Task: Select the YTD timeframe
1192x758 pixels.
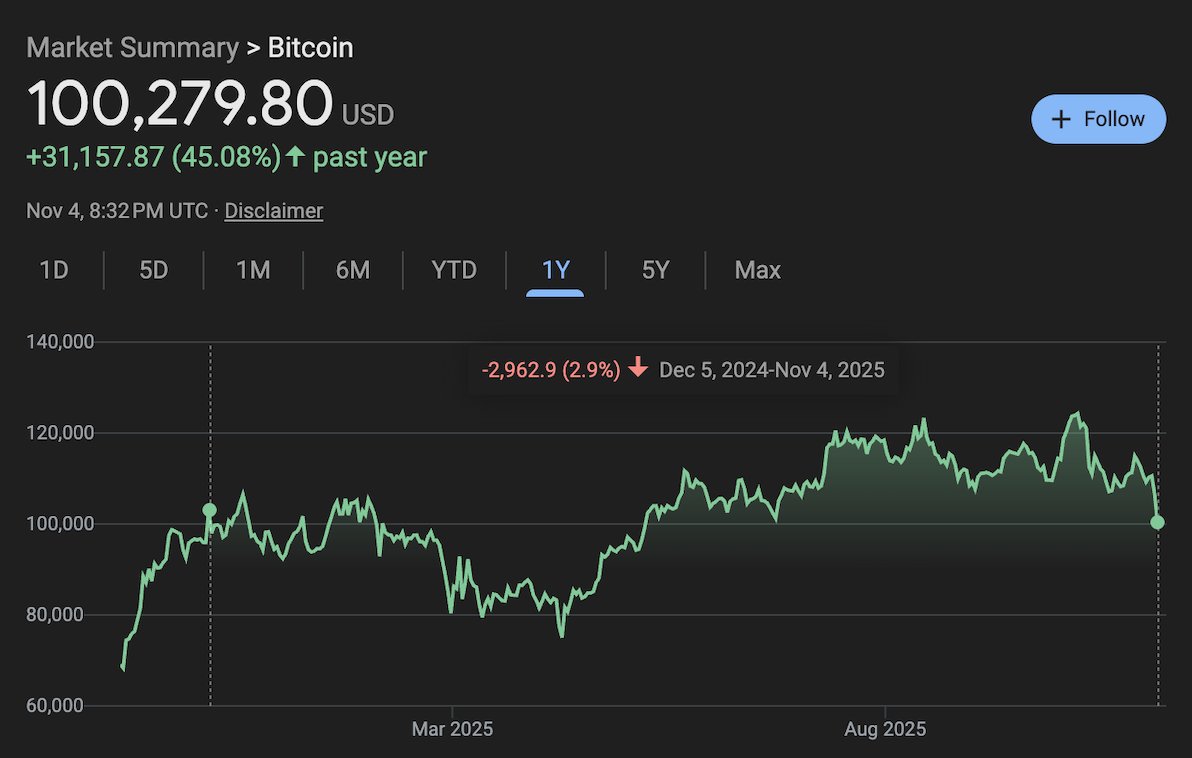Action: pos(455,270)
